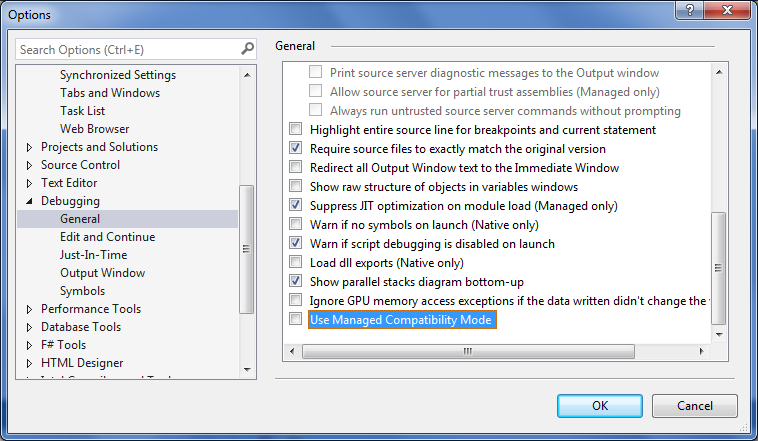Enable Use Managed Compatibility Mode checkbox
Viewport: 758px width, 441px height.
tap(295, 320)
